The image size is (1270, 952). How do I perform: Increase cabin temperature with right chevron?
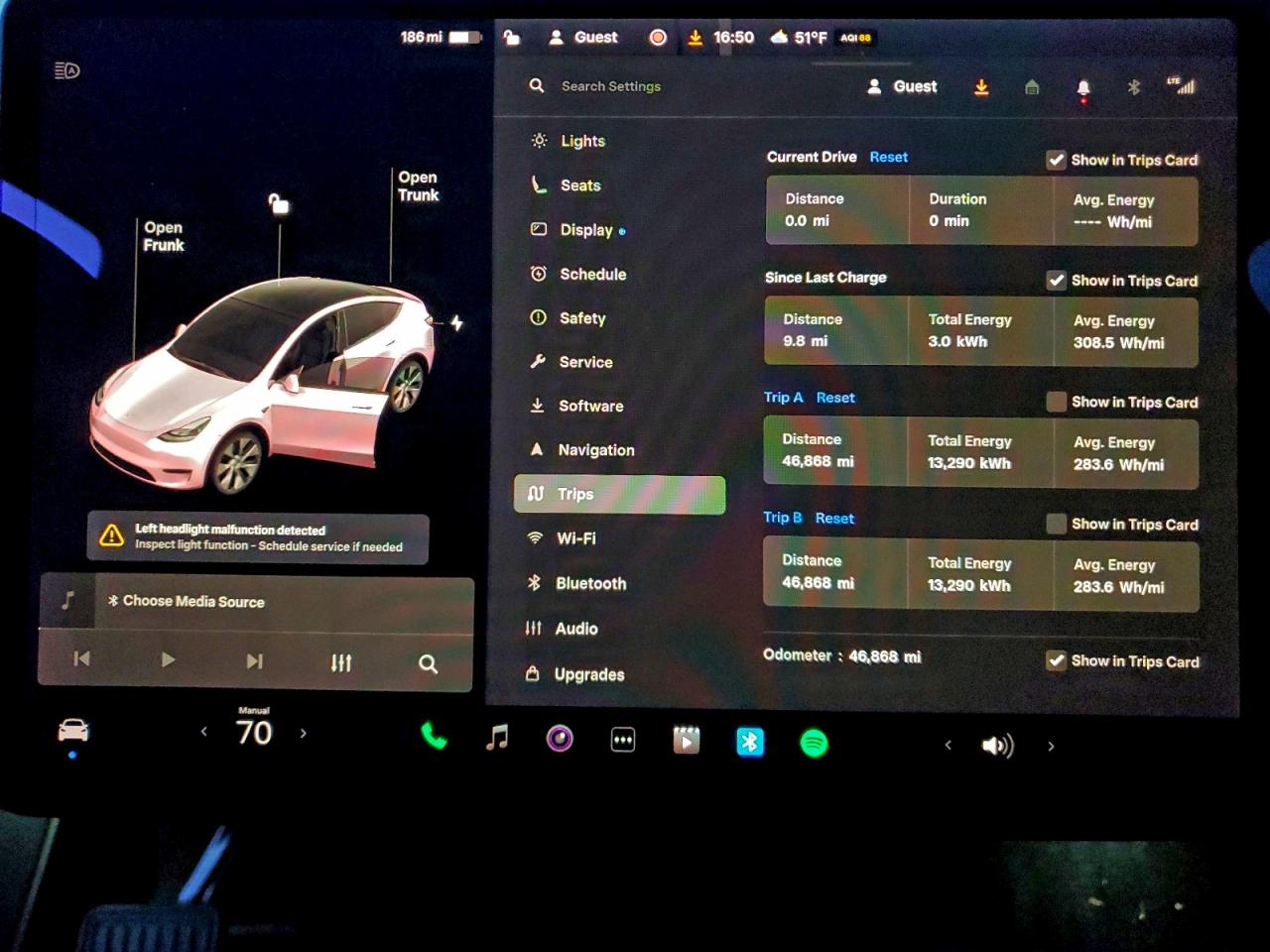click(x=304, y=734)
